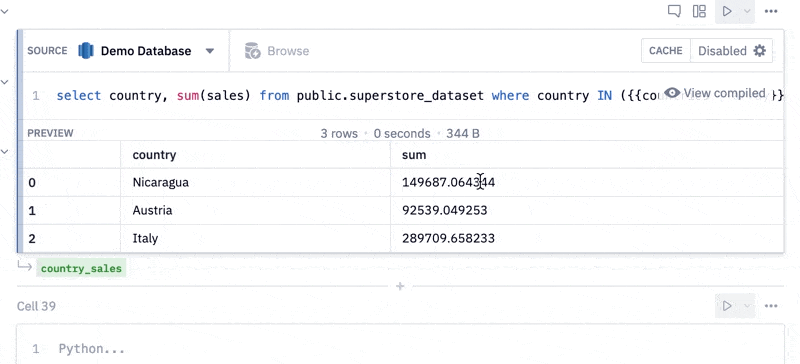Expand the run options arrow beside SQL play button
The image size is (800, 364).
[x=747, y=11]
